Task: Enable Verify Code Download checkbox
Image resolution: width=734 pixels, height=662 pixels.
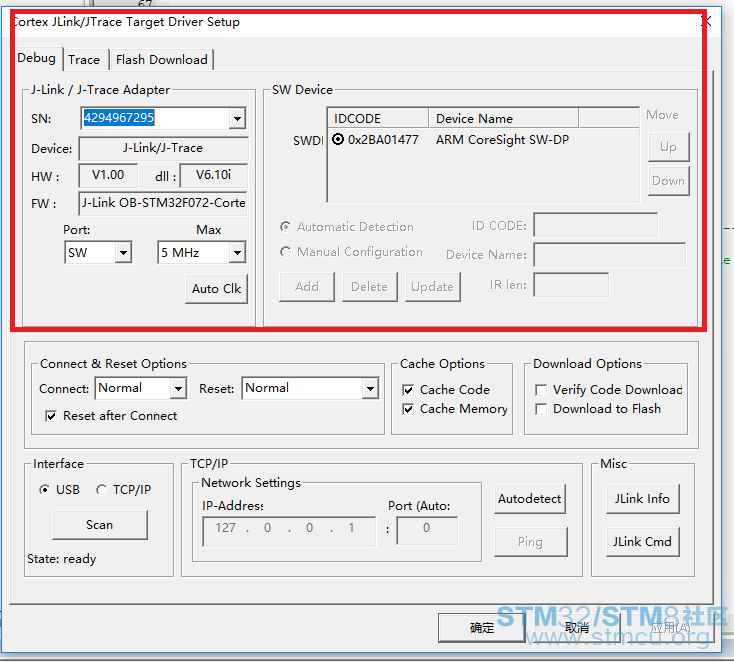Action: [541, 390]
